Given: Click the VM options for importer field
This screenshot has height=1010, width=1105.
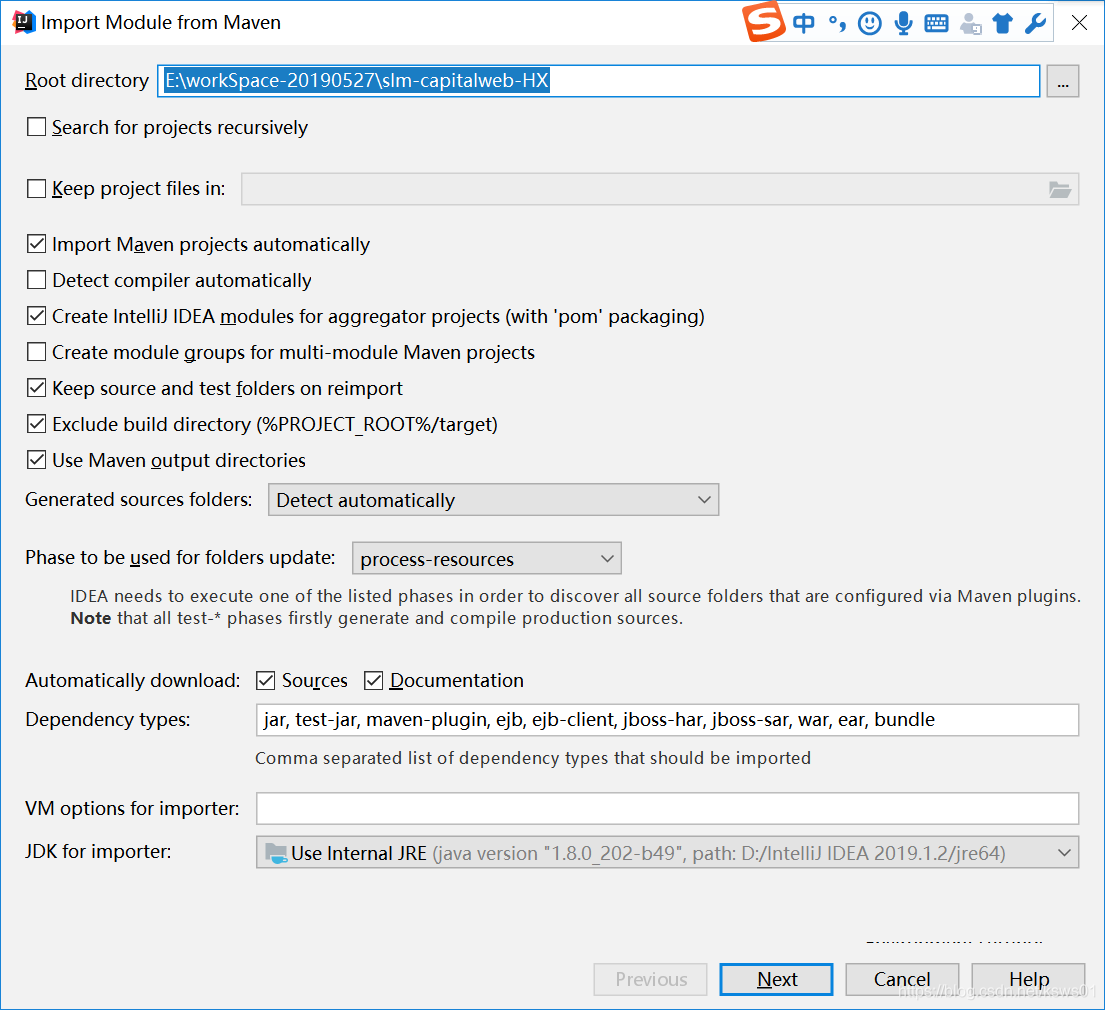Looking at the screenshot, I should [x=667, y=808].
